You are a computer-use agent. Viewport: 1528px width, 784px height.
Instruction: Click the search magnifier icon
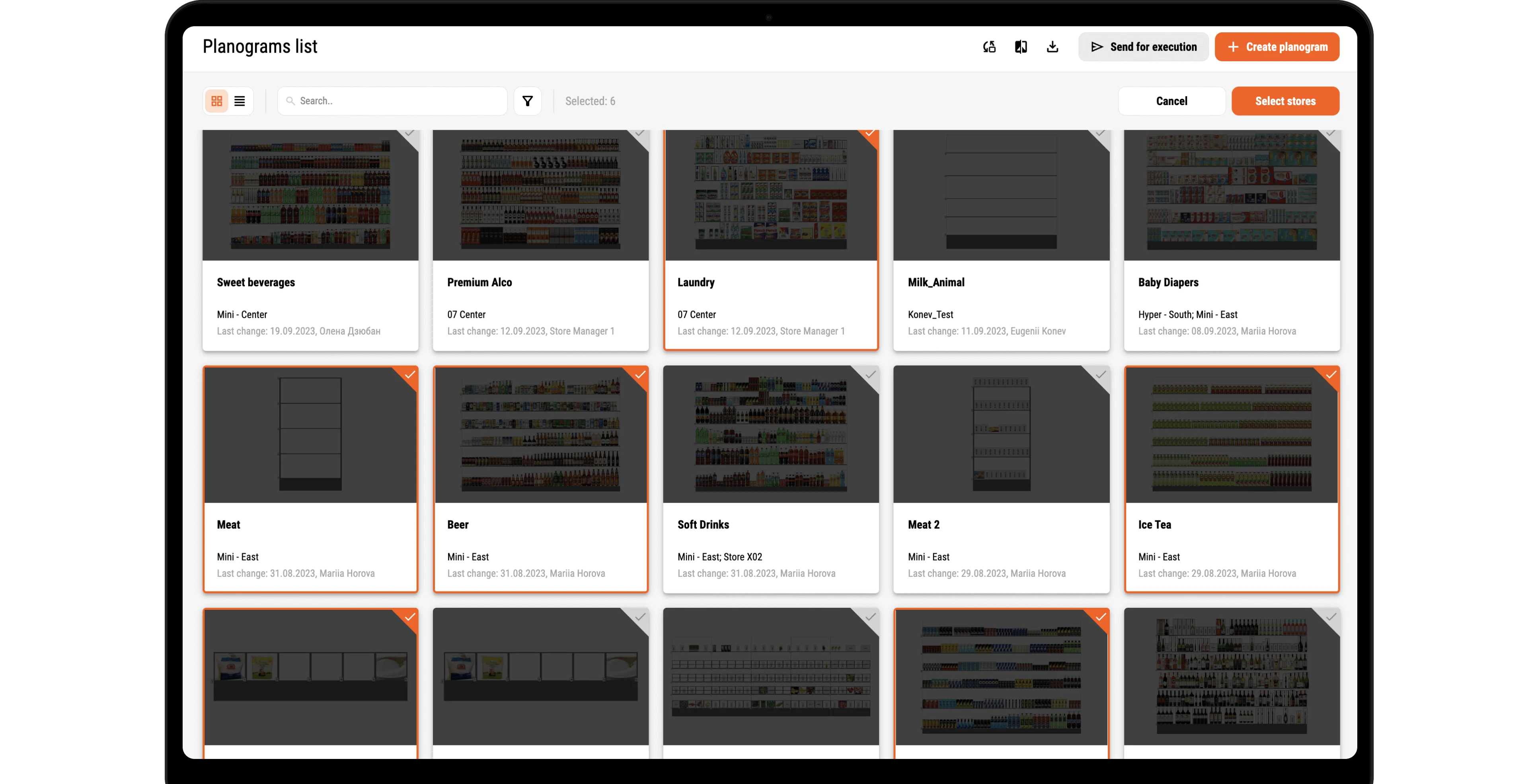click(x=291, y=101)
